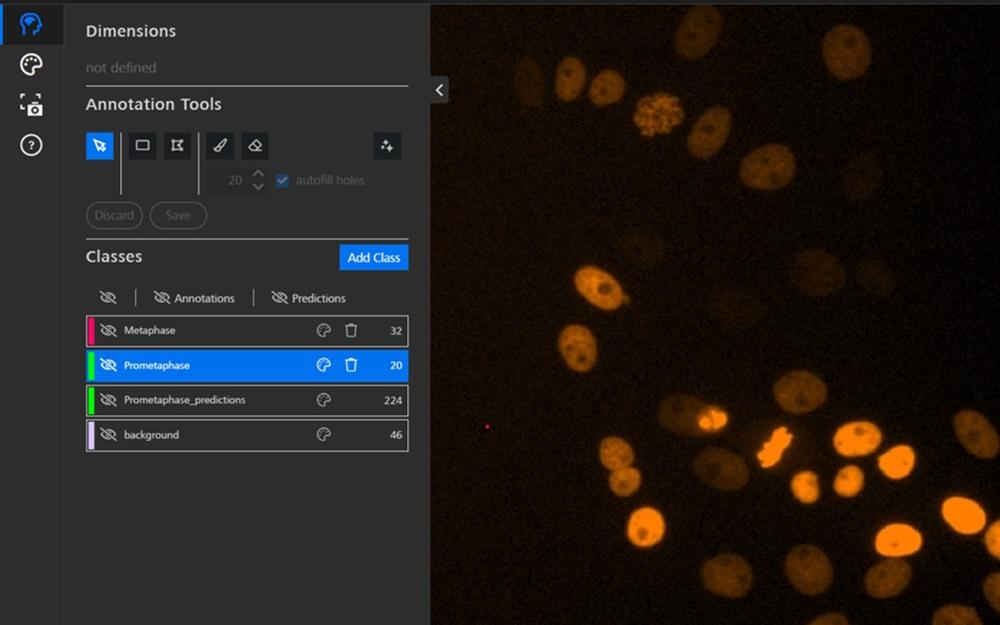
Task: Increase brush size with up arrow
Action: [258, 173]
